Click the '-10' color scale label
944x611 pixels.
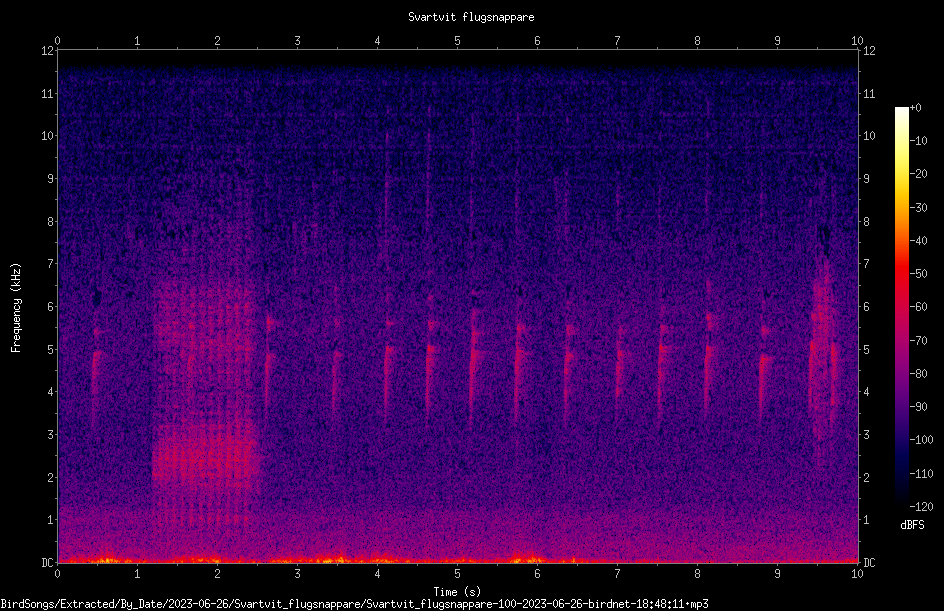point(918,141)
